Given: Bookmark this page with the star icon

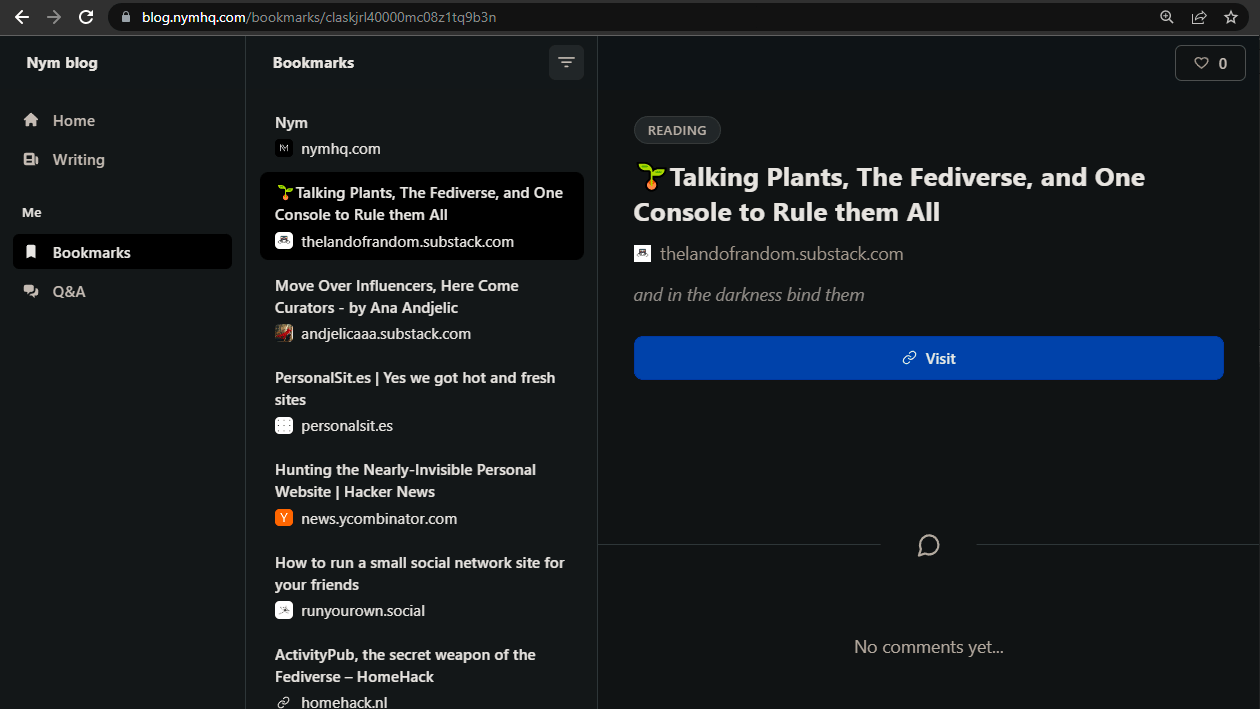Looking at the screenshot, I should [x=1230, y=17].
